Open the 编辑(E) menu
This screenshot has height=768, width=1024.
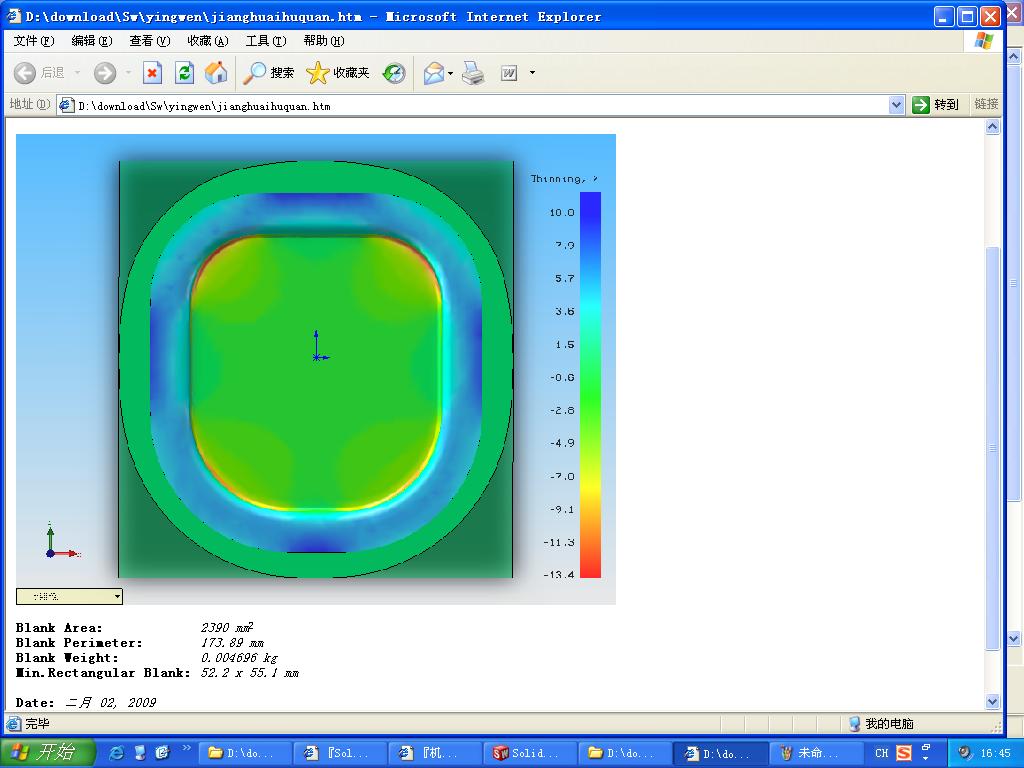click(91, 40)
